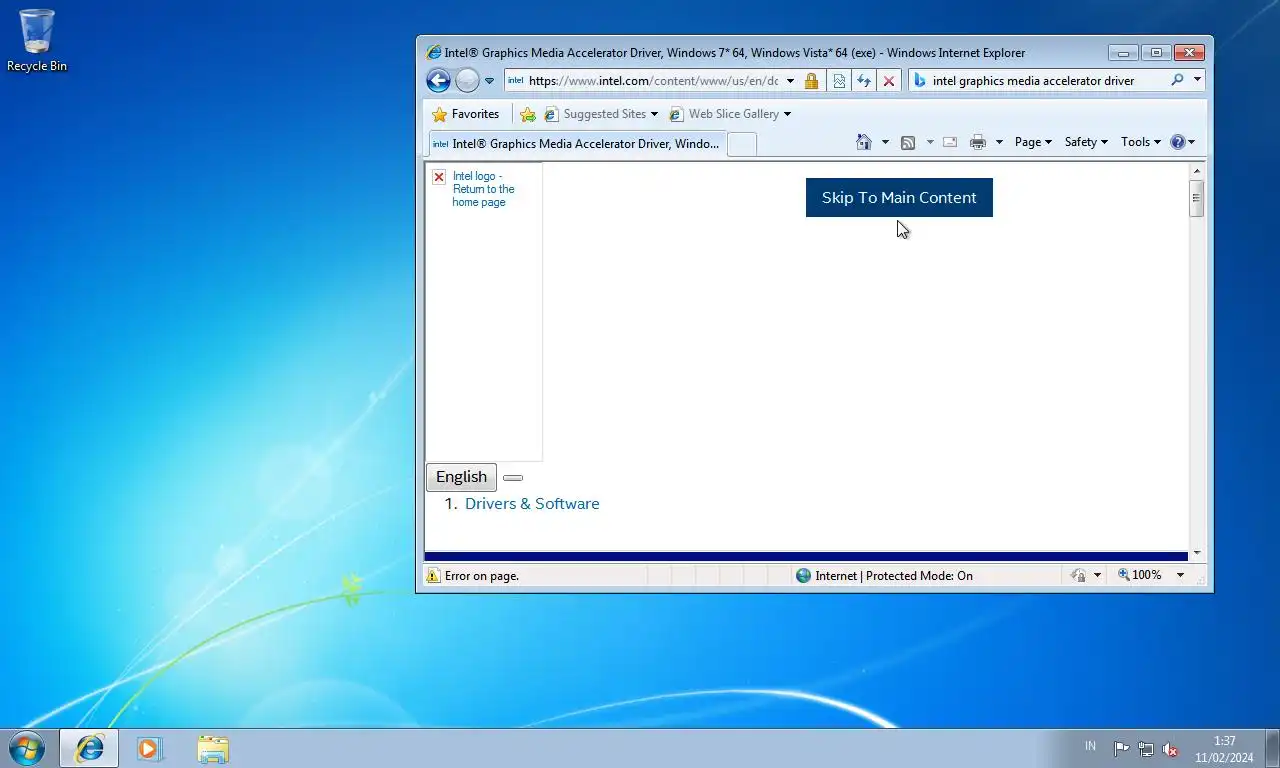Click the small gray button beside English
Image resolution: width=1280 pixels, height=768 pixels.
pyautogui.click(x=513, y=478)
